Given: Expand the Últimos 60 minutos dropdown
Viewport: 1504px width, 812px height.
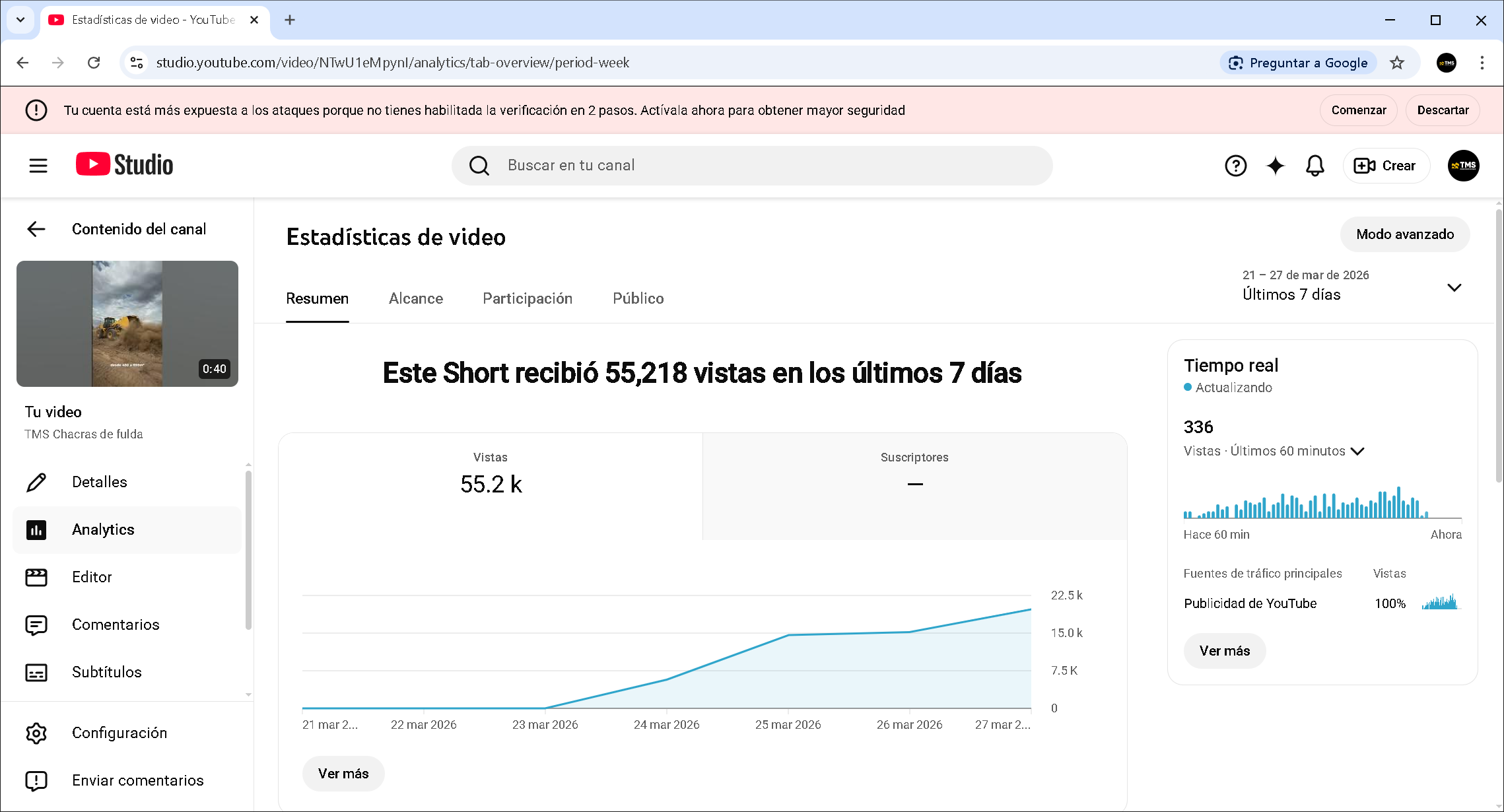Looking at the screenshot, I should [x=1358, y=451].
